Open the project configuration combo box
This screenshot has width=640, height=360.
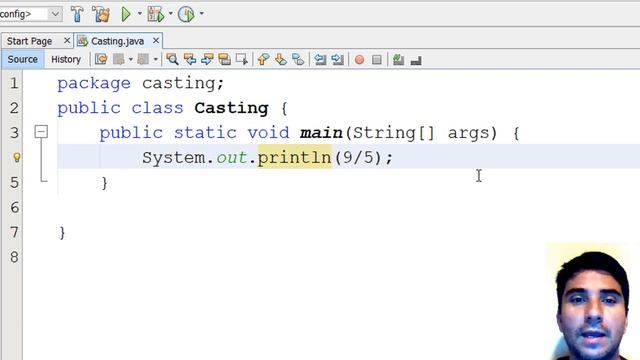pos(31,14)
